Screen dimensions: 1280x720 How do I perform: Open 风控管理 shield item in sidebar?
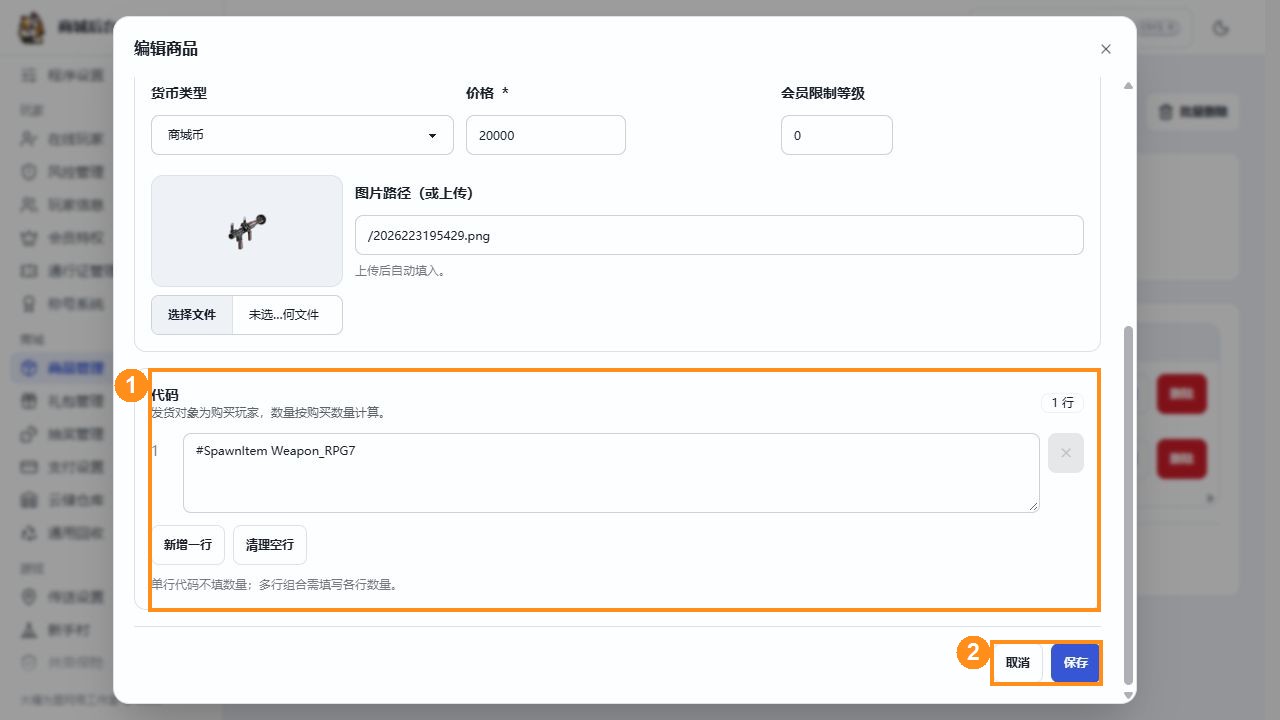click(x=62, y=172)
